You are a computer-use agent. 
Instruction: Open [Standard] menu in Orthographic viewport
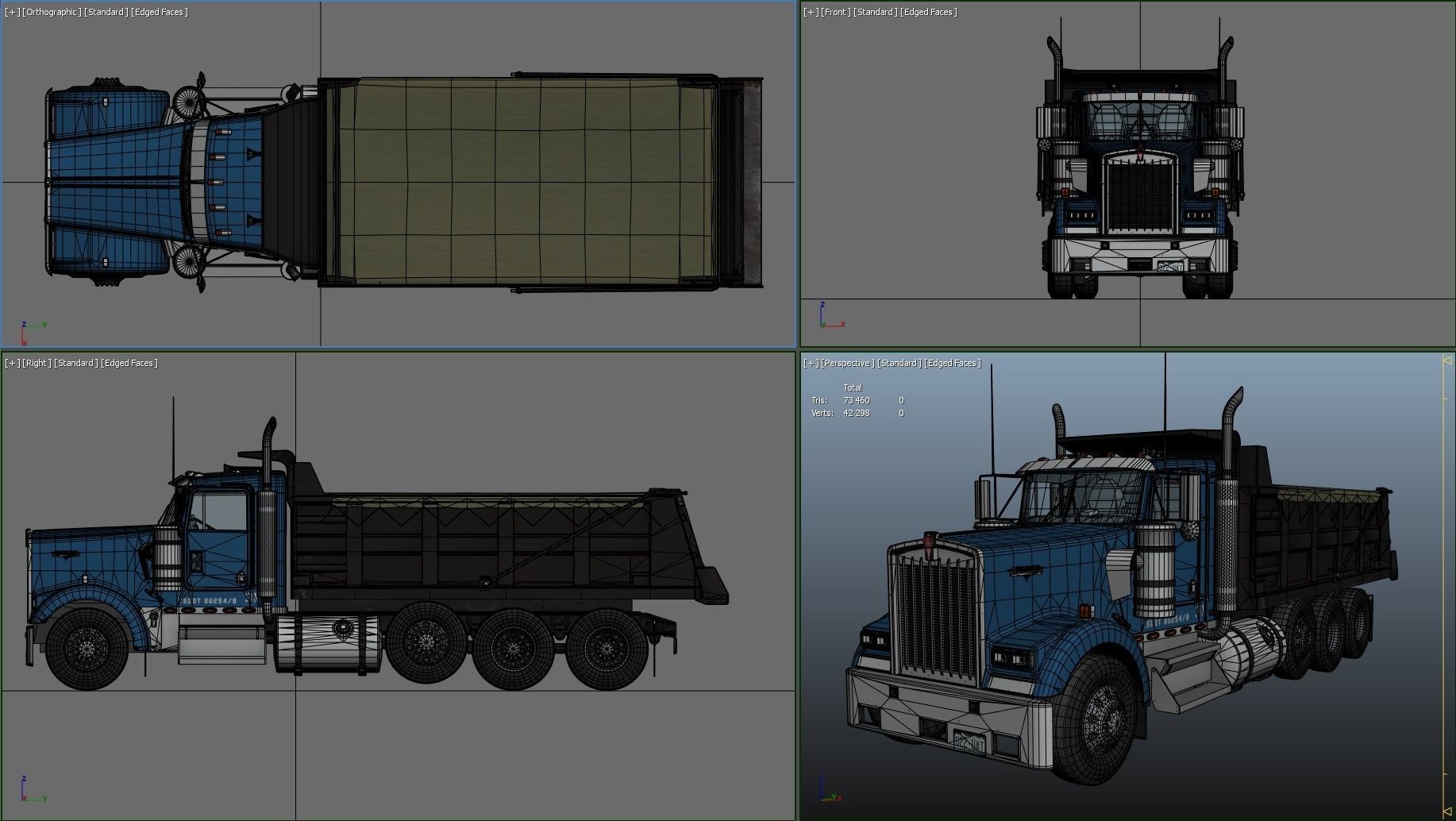pyautogui.click(x=106, y=12)
